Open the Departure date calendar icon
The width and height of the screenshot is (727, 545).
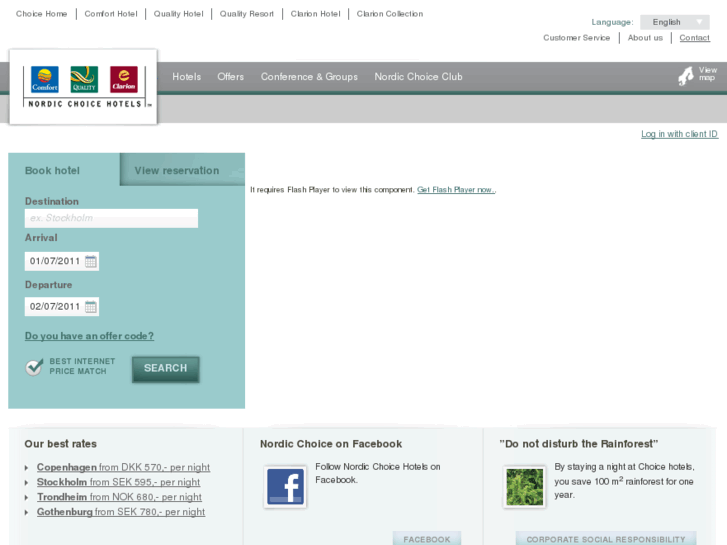point(91,307)
